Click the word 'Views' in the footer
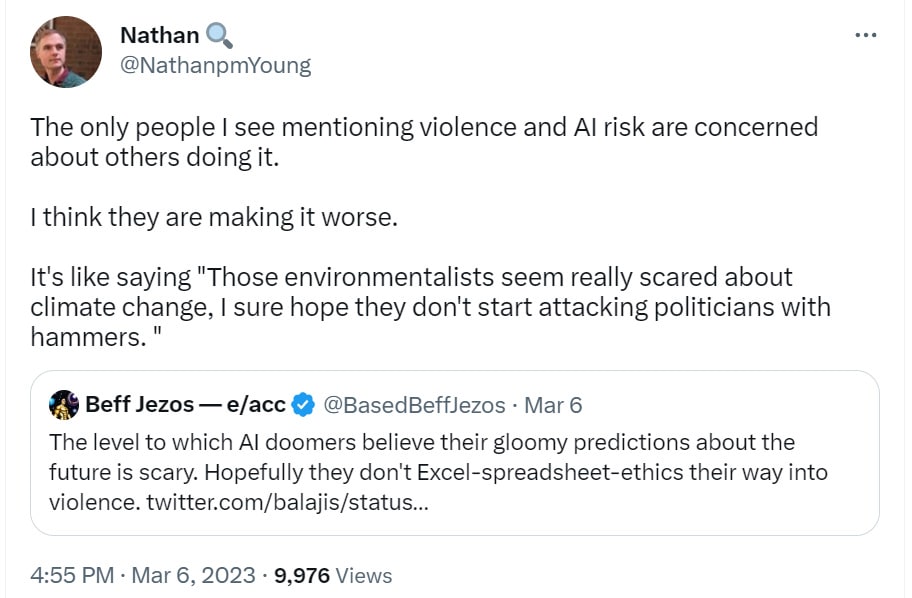Image resolution: width=912 pixels, height=598 pixels. coord(364,576)
